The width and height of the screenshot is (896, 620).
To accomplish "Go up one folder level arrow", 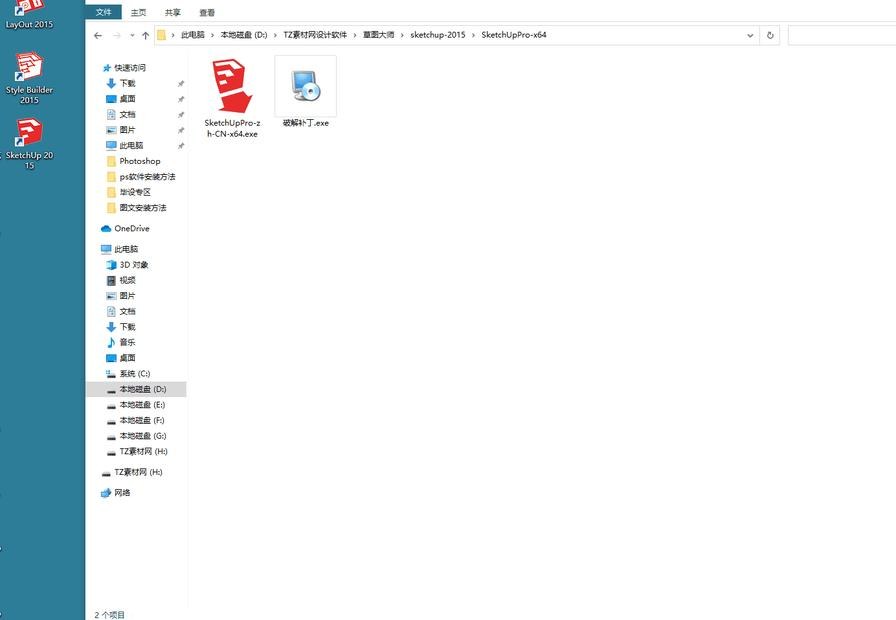I will (146, 35).
